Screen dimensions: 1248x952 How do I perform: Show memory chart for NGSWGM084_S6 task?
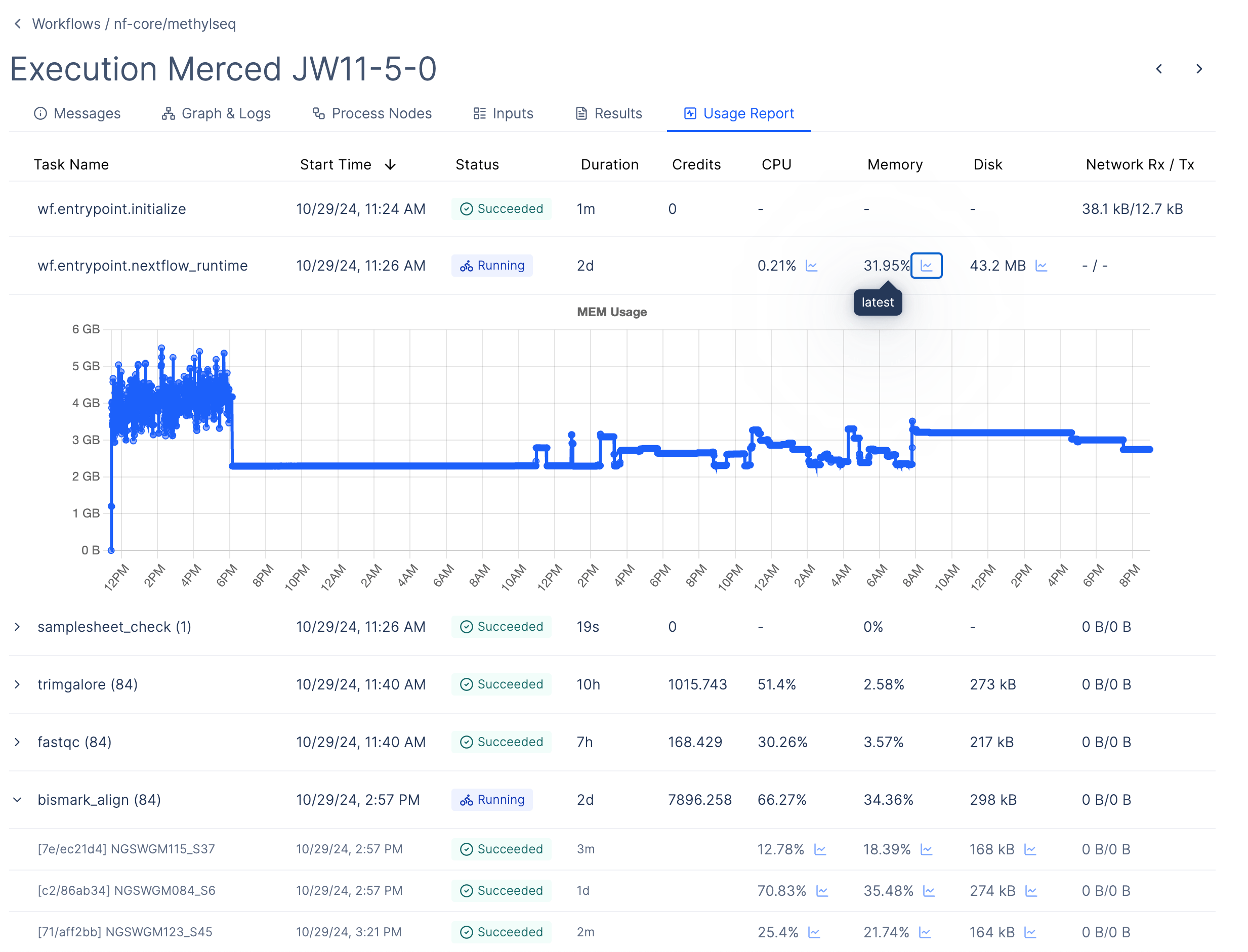[928, 891]
